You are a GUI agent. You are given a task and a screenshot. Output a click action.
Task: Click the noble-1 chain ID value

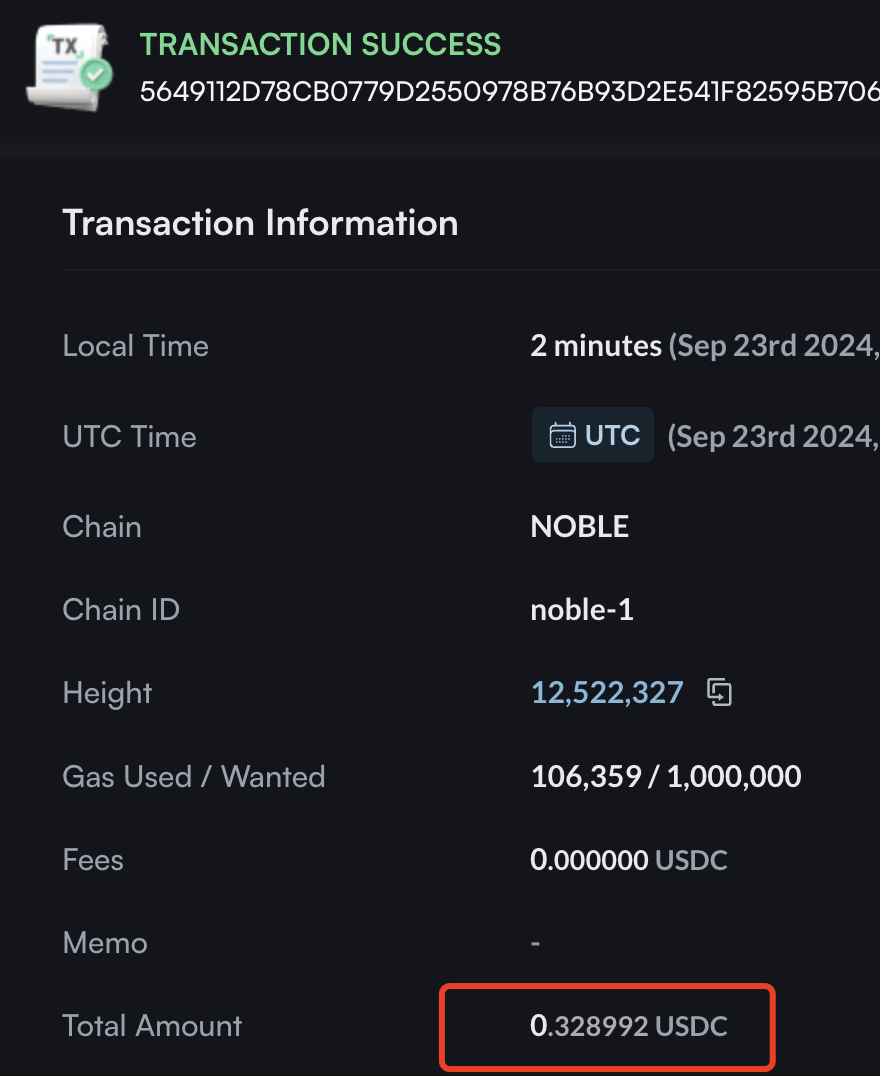point(581,610)
